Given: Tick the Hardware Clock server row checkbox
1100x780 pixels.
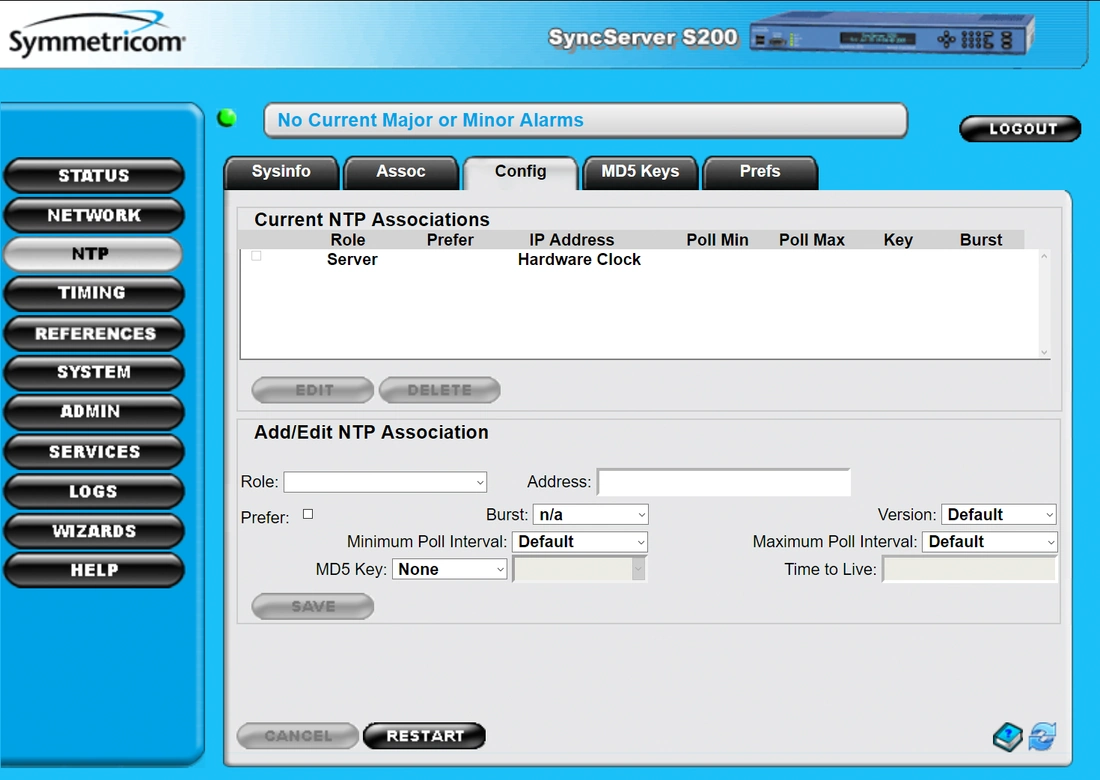Looking at the screenshot, I should click(x=257, y=256).
